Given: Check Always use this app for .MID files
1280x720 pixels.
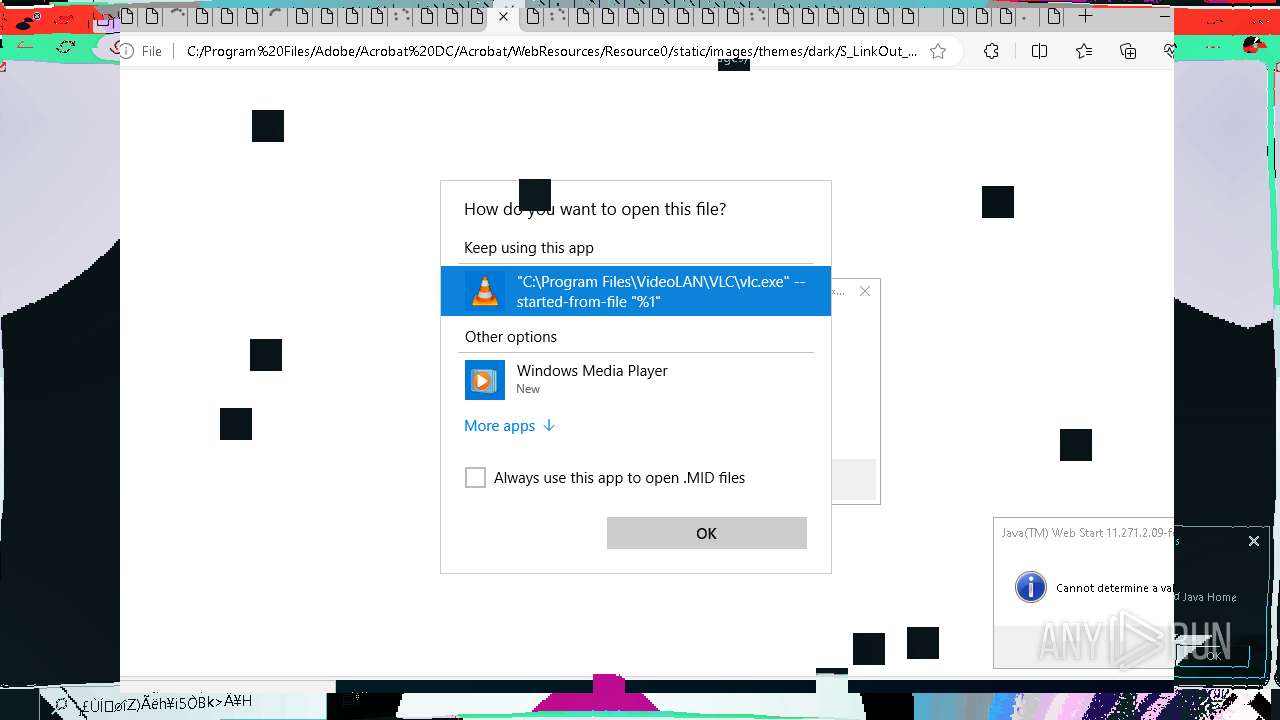Looking at the screenshot, I should point(475,478).
